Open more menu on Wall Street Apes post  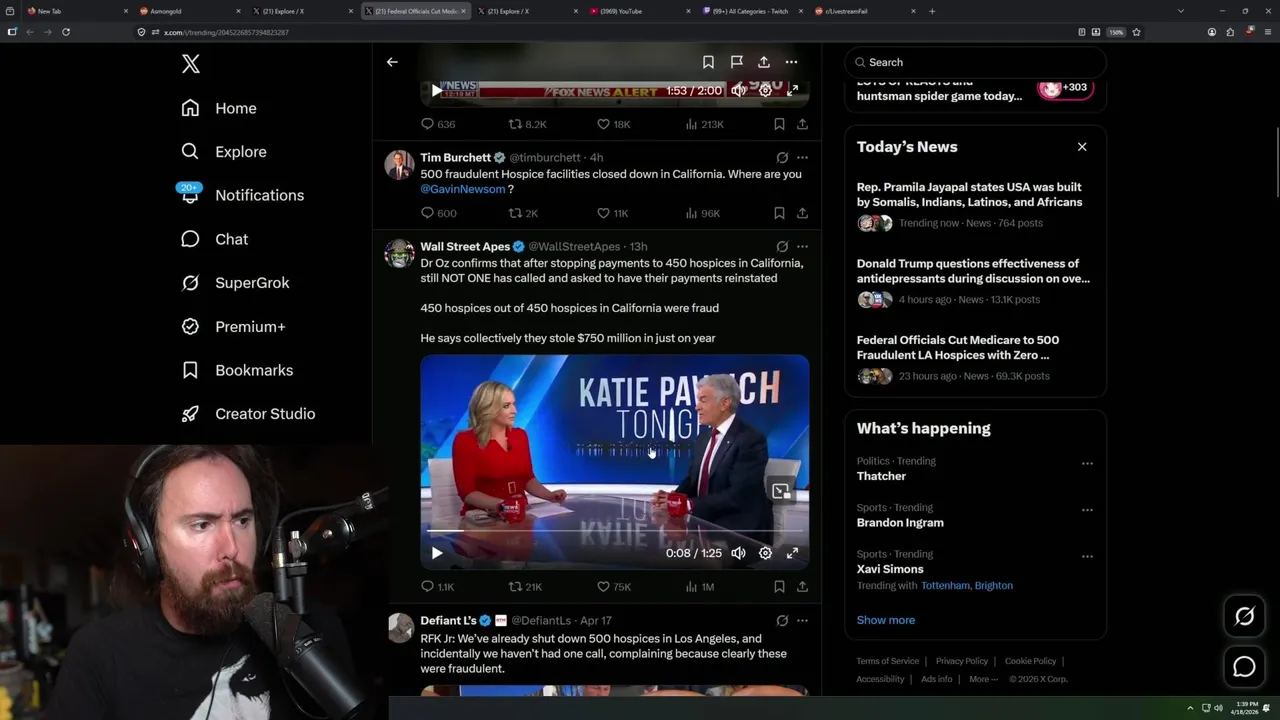[x=802, y=247]
